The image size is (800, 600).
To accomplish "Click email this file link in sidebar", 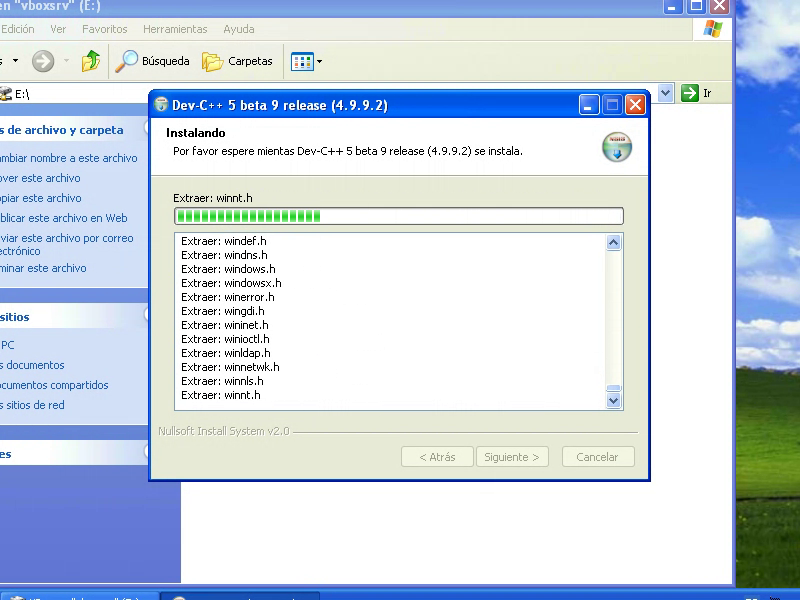I will click(x=66, y=244).
